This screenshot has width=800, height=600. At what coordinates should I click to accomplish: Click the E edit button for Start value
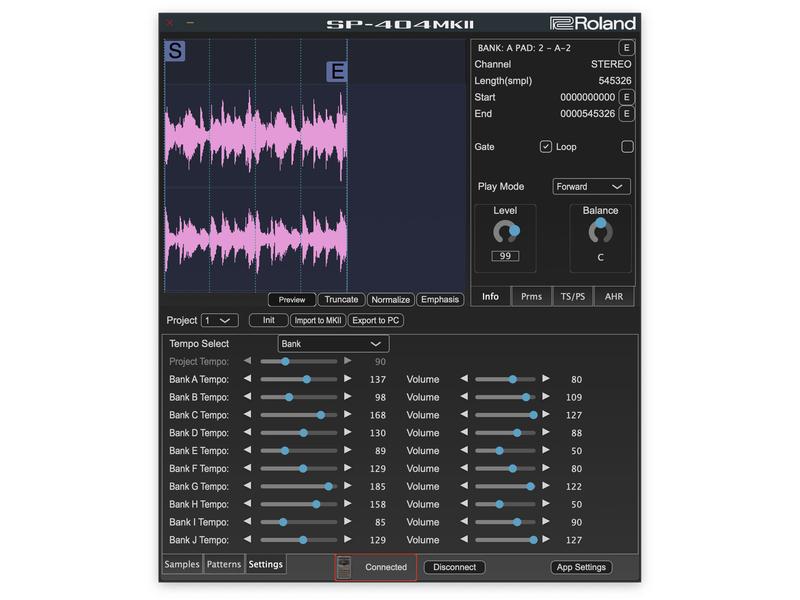626,97
